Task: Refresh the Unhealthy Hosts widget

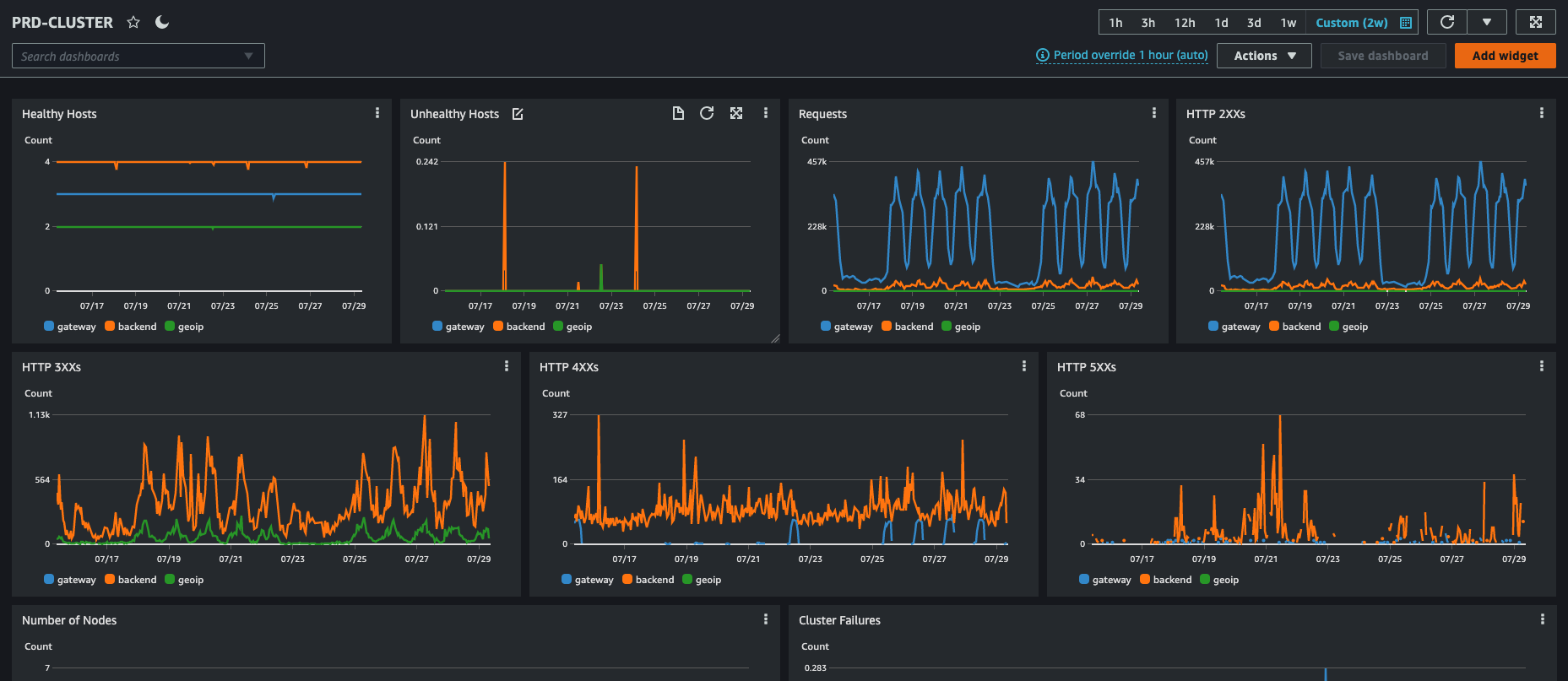Action: [707, 113]
